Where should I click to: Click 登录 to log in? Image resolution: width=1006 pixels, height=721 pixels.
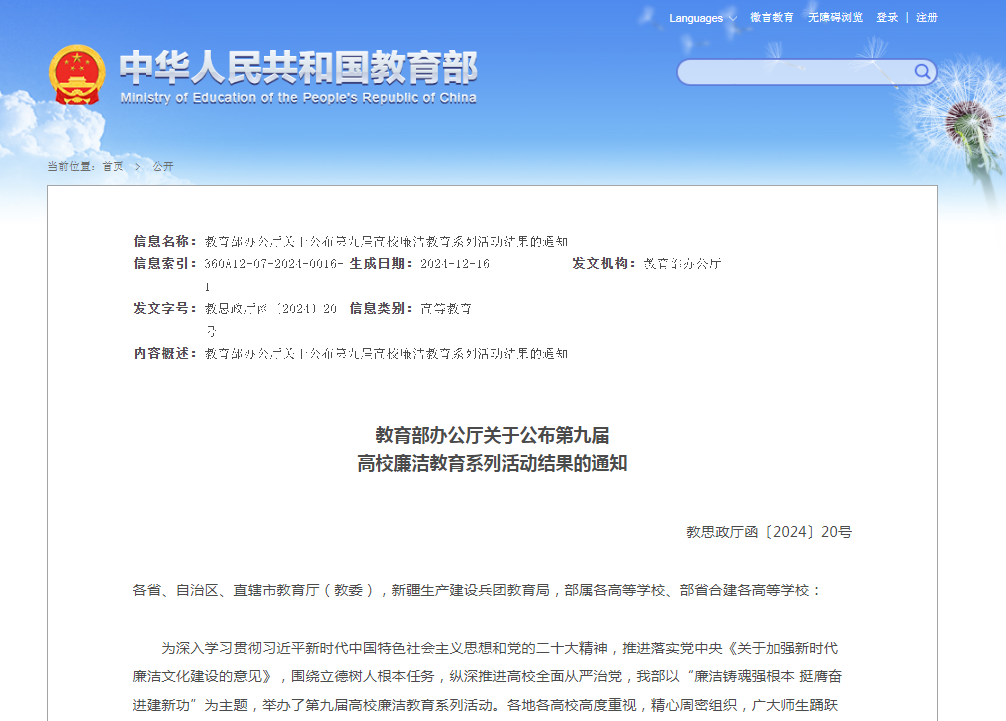click(887, 17)
